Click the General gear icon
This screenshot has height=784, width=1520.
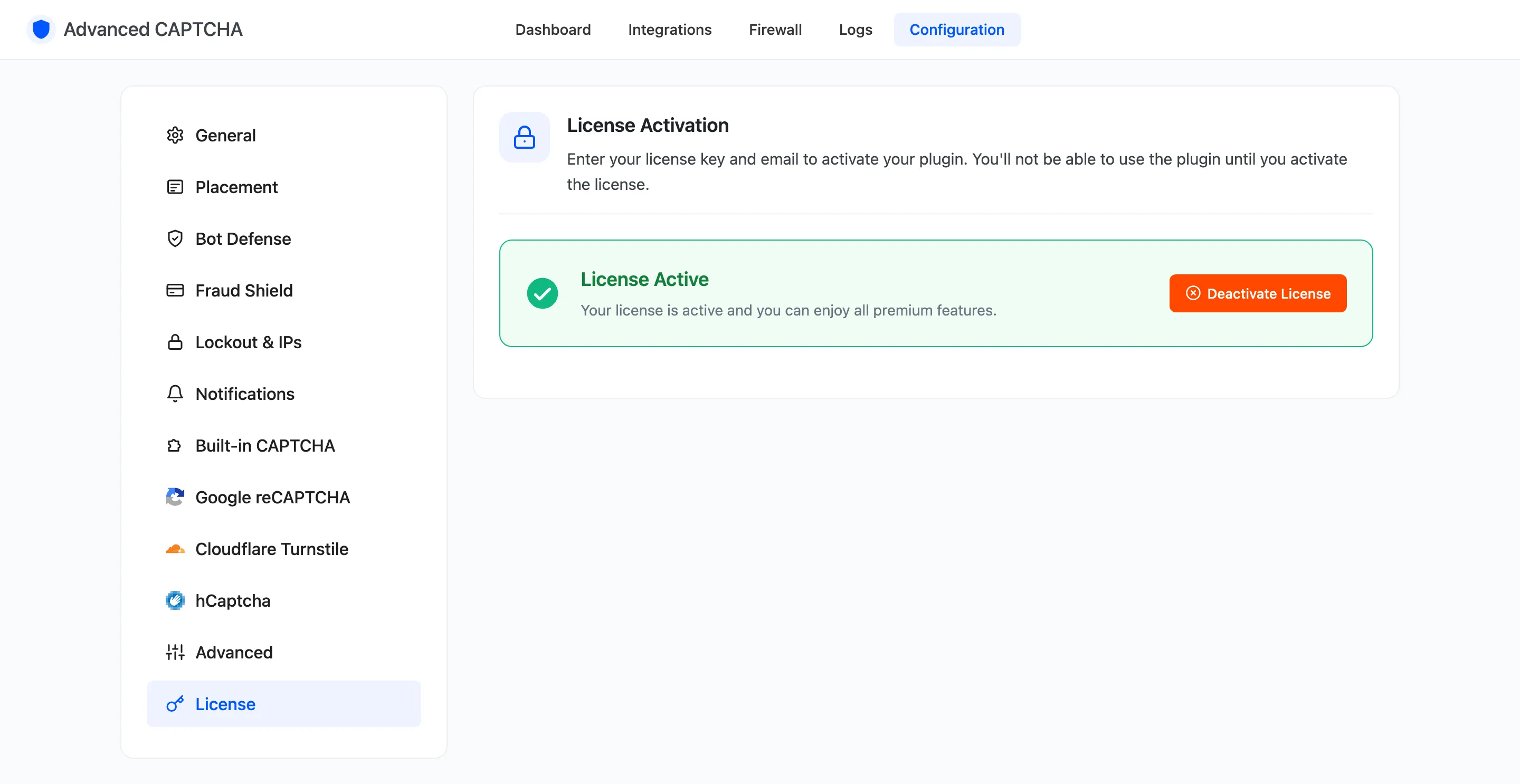click(175, 135)
